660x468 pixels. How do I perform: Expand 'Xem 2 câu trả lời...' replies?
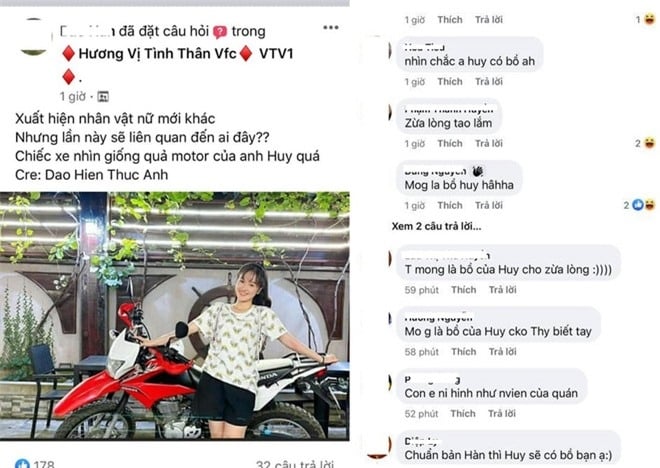click(x=436, y=226)
